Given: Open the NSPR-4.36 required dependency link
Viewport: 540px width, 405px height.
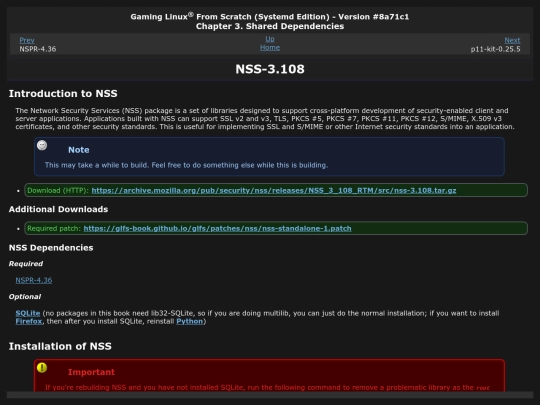Looking at the screenshot, I should point(34,280).
